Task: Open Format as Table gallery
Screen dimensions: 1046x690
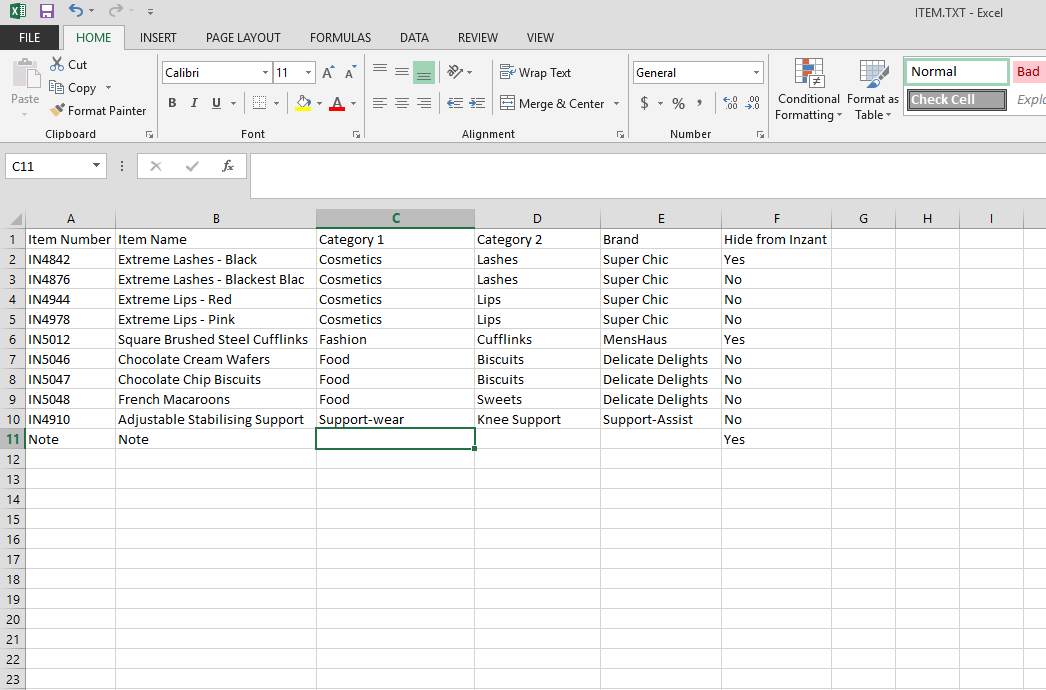Action: (873, 89)
